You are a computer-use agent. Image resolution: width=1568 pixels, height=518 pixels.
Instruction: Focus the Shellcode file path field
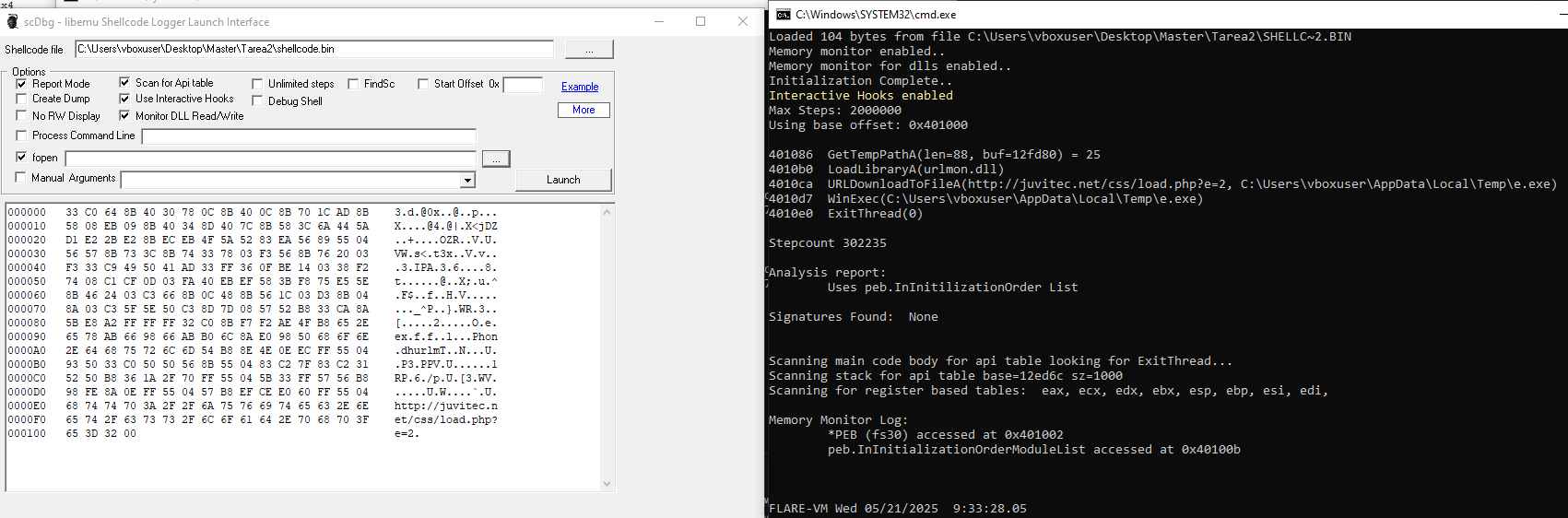(314, 49)
